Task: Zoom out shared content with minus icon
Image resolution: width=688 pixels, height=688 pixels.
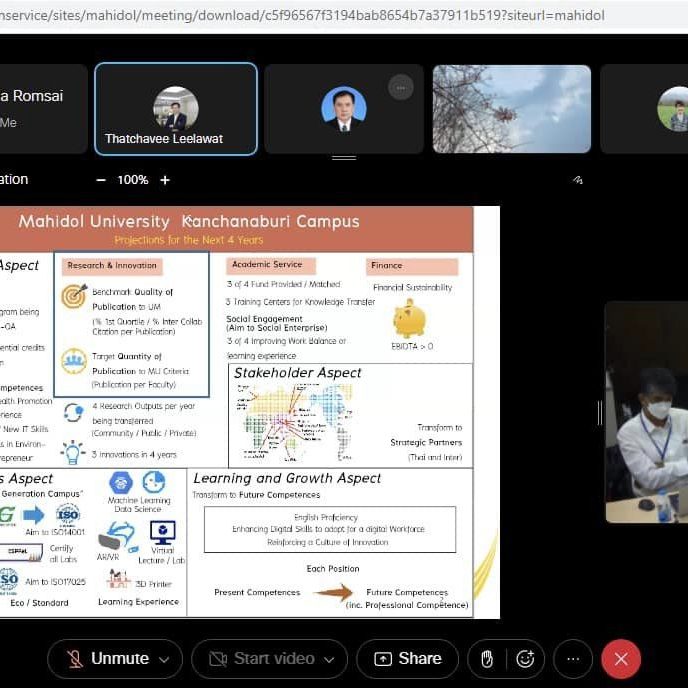Action: click(101, 180)
